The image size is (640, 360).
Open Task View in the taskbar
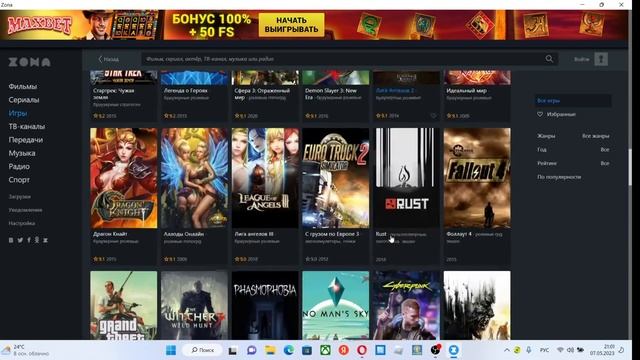click(x=233, y=350)
